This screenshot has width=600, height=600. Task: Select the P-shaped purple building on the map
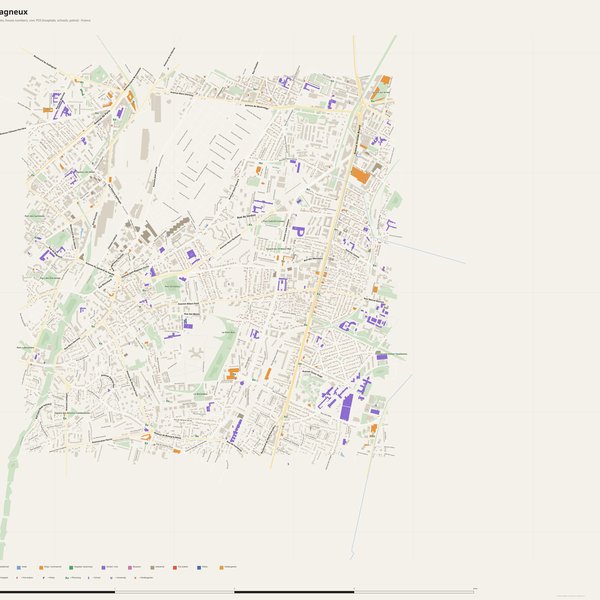point(298,232)
